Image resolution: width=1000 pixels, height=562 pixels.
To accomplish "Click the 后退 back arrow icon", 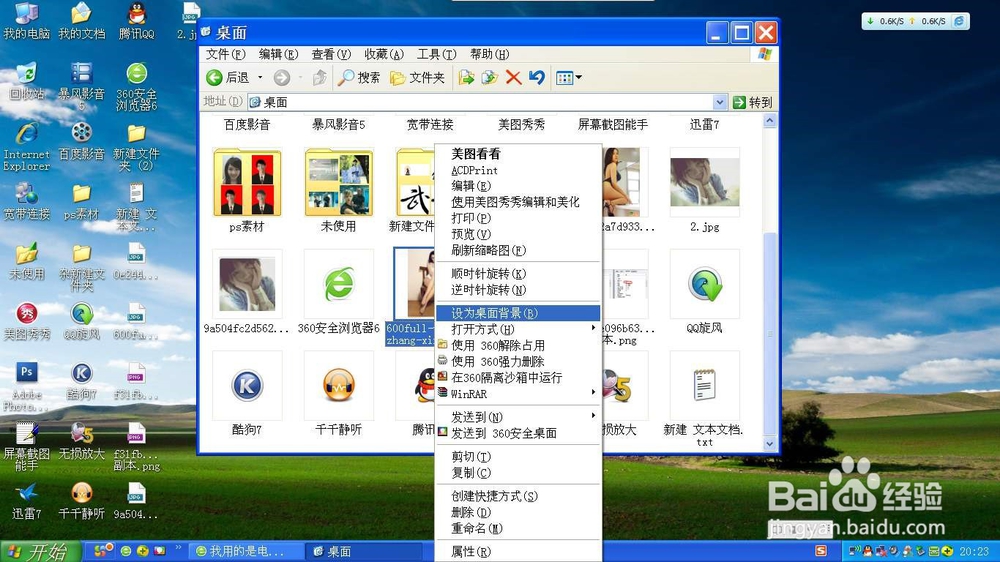I will tap(214, 78).
